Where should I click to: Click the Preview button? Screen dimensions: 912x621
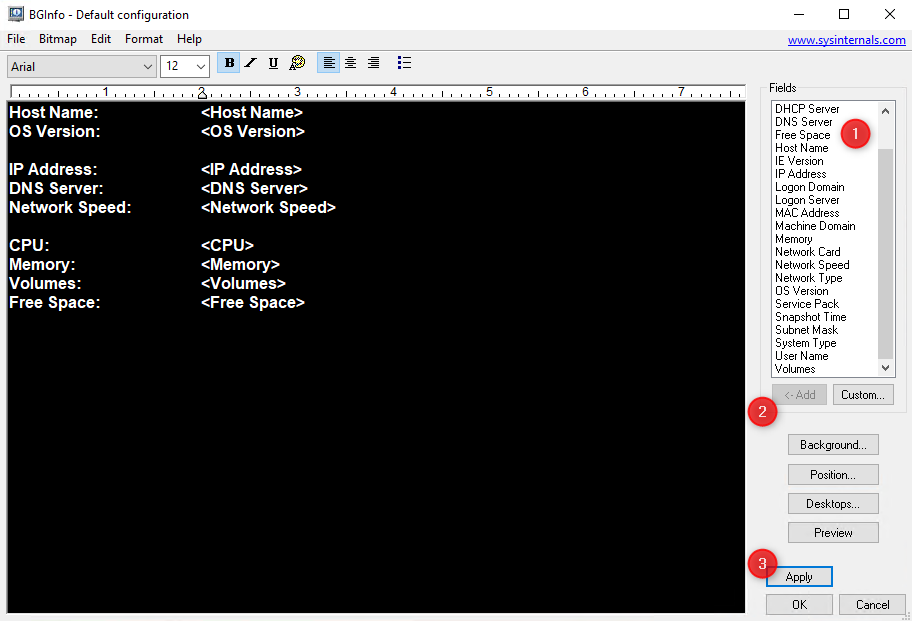click(833, 533)
